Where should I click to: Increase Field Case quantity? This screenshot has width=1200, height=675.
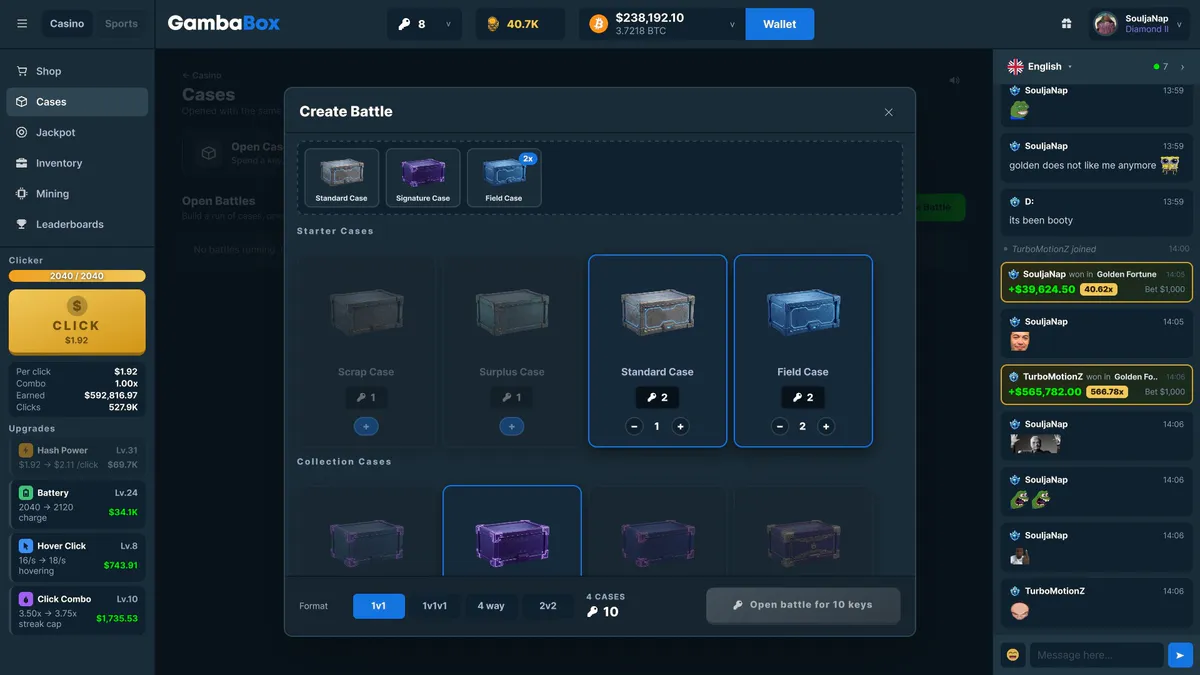pyautogui.click(x=826, y=427)
